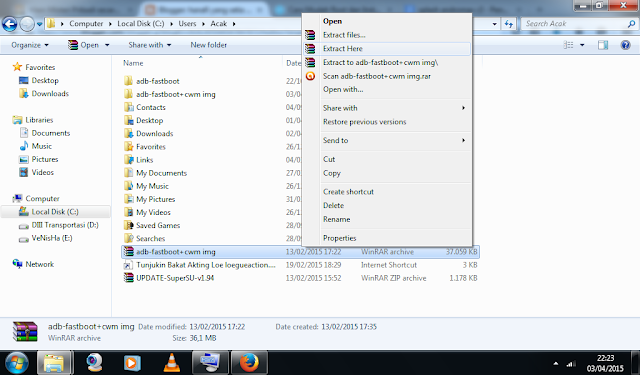Screen dimensions: 640x375
Task: Select the adb-fastboot+cwm img folder icon
Action: [129, 94]
